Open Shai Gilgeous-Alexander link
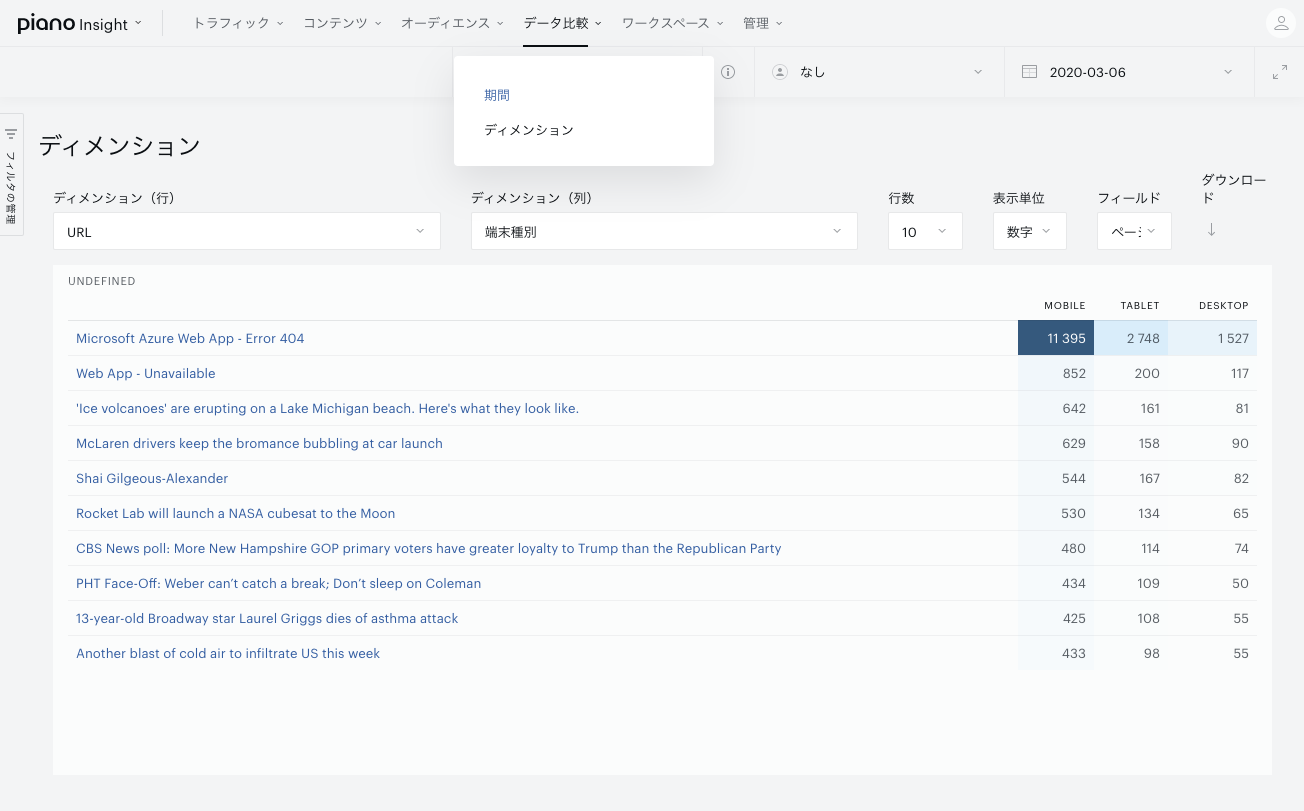Screen dimensions: 1304x811 pos(152,478)
